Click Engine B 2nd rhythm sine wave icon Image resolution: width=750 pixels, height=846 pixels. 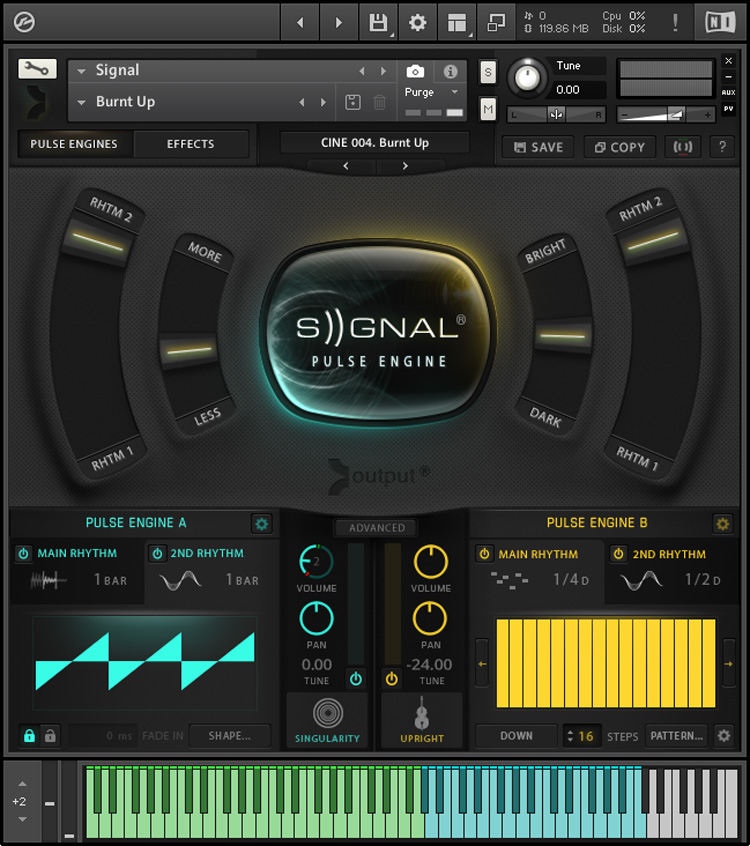coord(641,581)
